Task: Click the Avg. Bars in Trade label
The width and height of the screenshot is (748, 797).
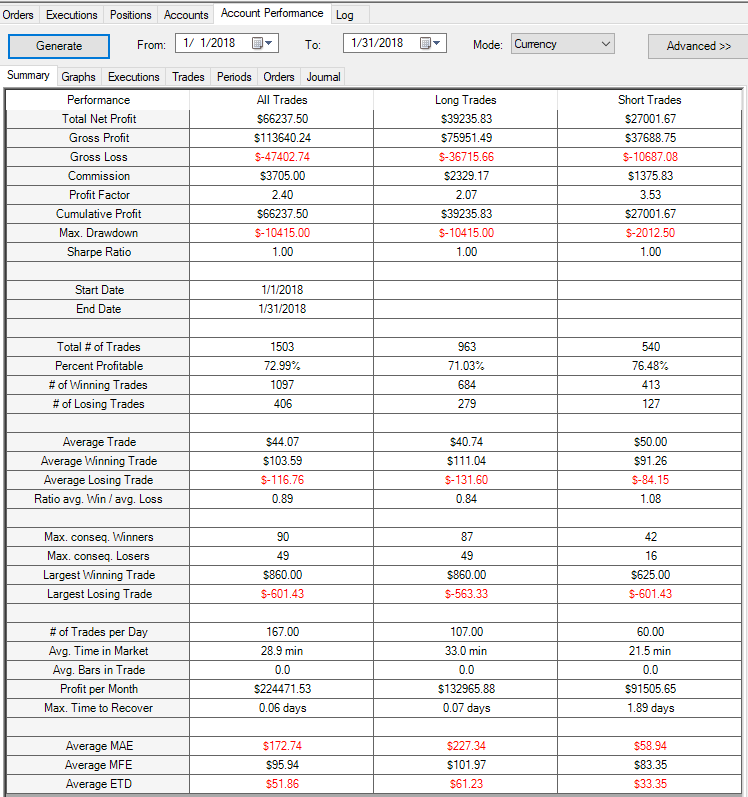Action: 99,670
